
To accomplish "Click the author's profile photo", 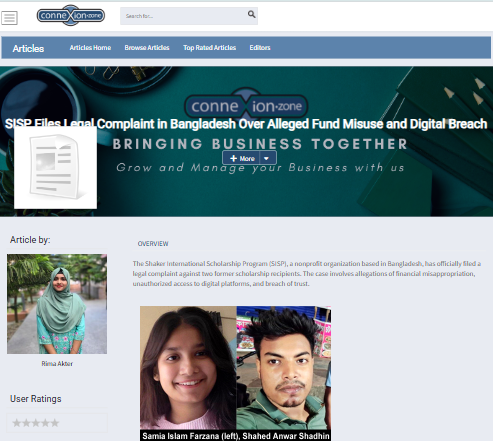I will [57, 304].
